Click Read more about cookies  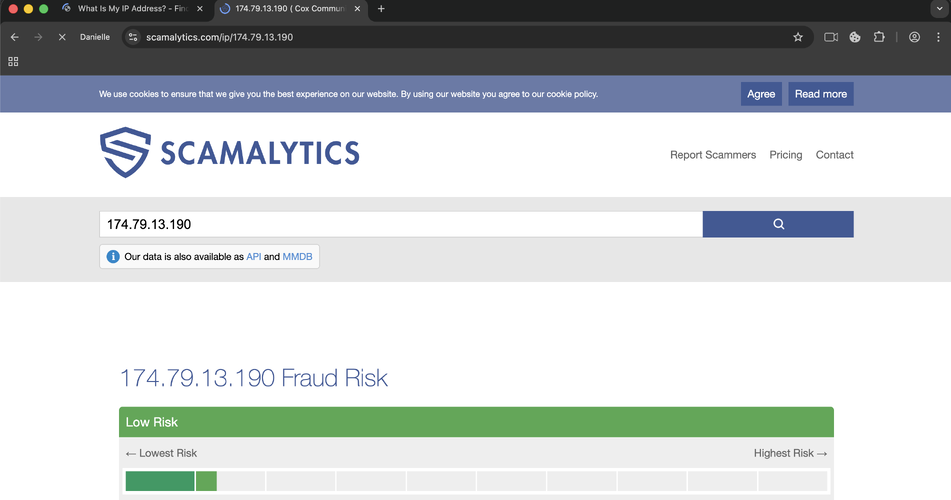[x=821, y=94]
